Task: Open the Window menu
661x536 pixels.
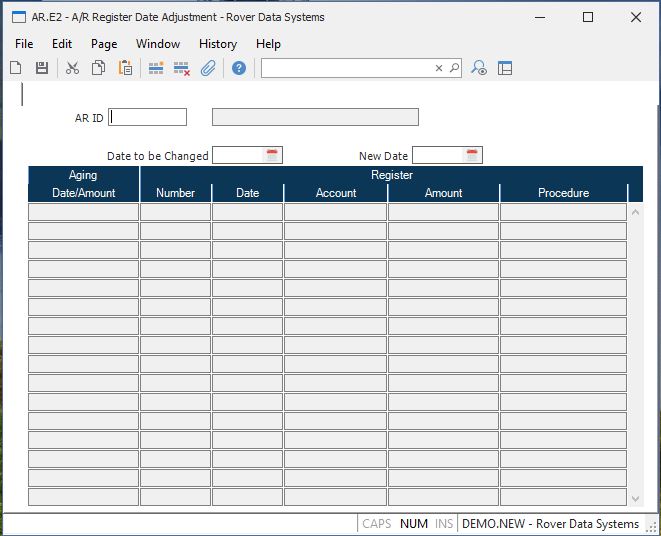Action: pos(158,44)
